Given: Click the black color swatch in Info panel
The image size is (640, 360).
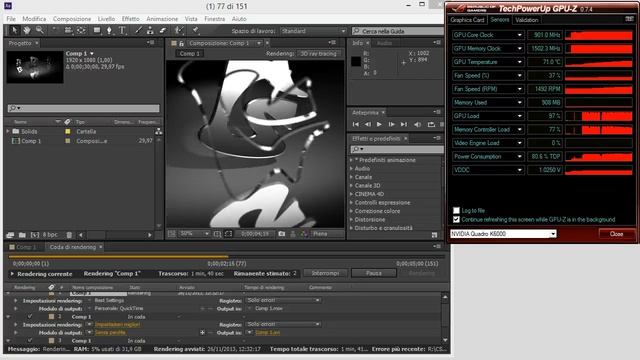Looking at the screenshot, I should (x=356, y=61).
